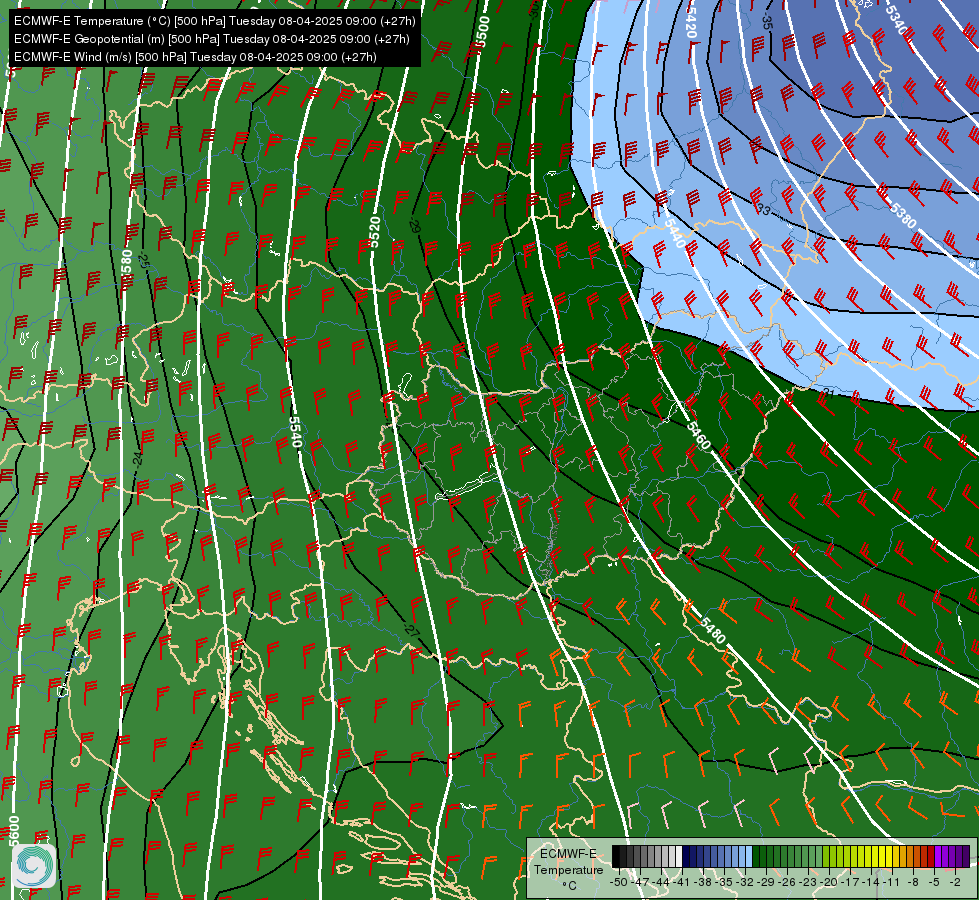Click the 5420 geopotential contour label
Viewport: 979px width, 900px height.
[691, 21]
